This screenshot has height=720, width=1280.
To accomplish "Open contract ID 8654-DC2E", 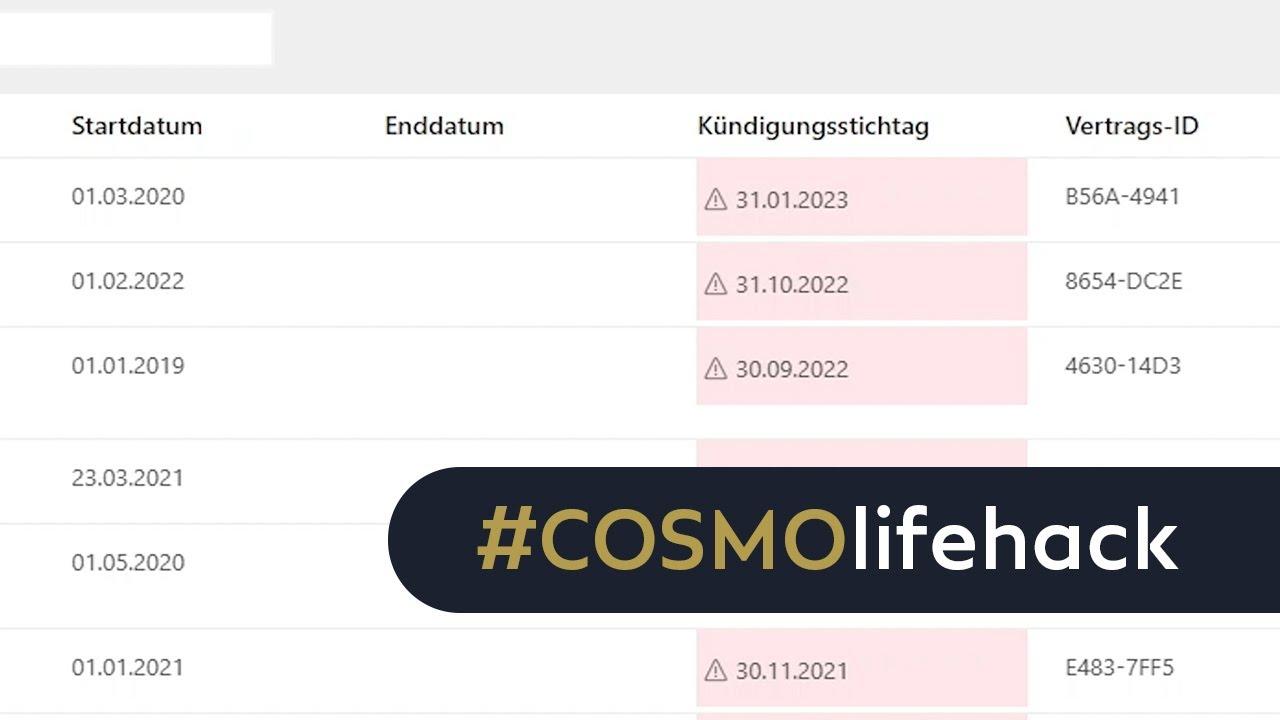I will (x=1124, y=281).
